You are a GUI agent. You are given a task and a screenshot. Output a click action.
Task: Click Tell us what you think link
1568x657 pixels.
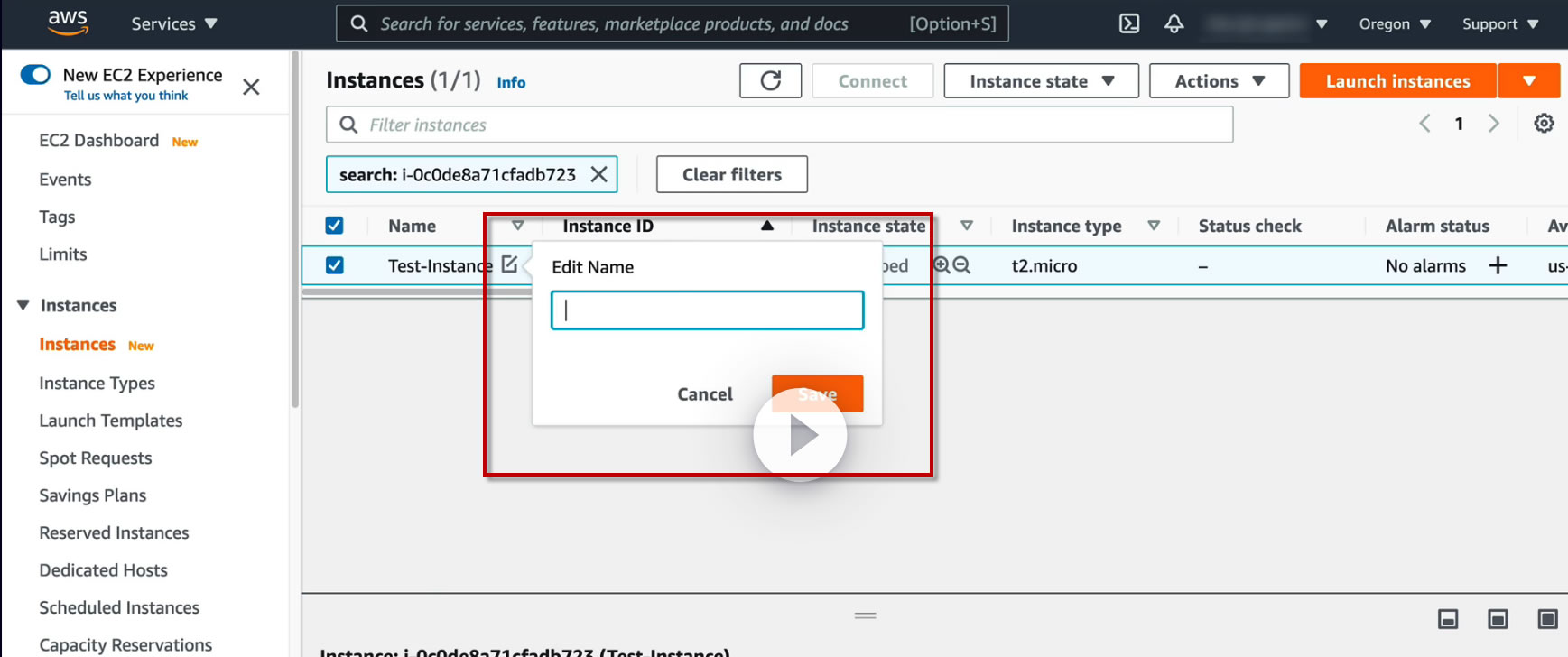126,96
